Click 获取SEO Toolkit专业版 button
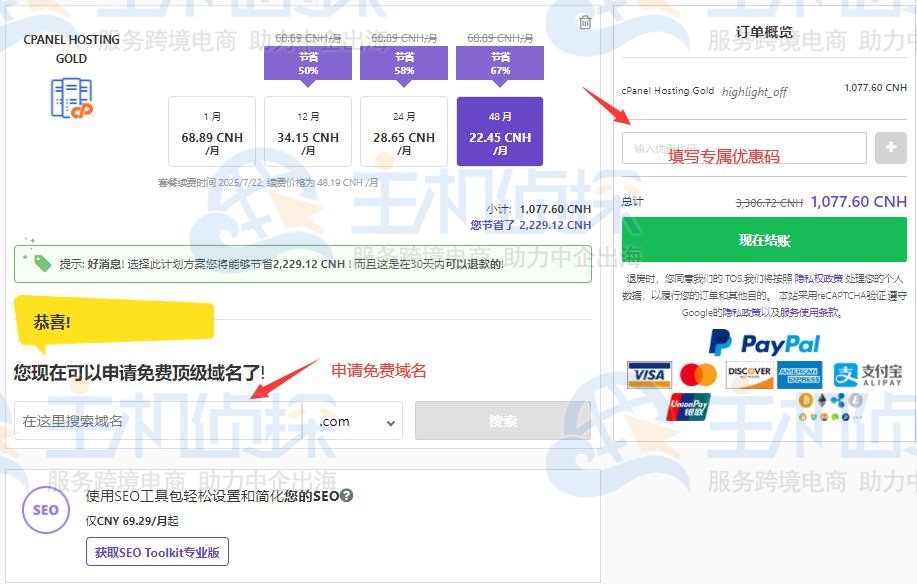 [x=157, y=552]
